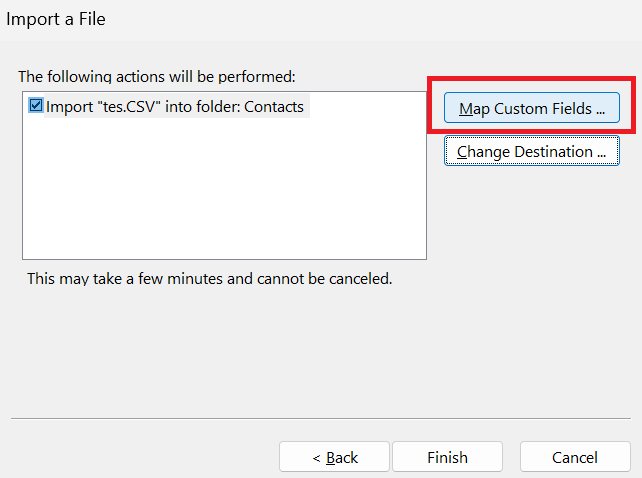The image size is (642, 478).
Task: Choose a different destination folder for import
Action: (x=532, y=152)
